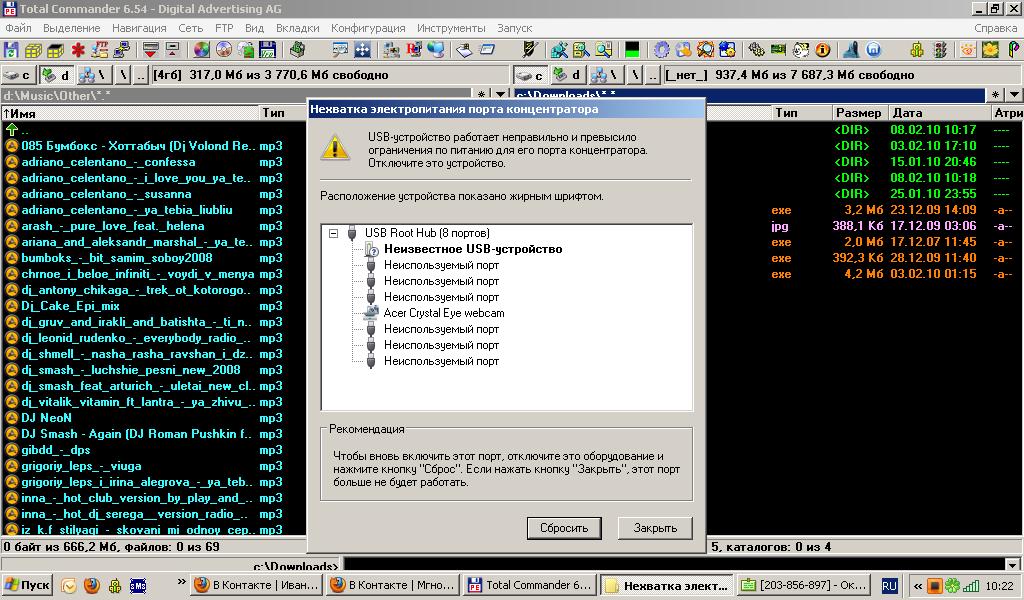This screenshot has height=600, width=1024.
Task: Click the blue gear toolbar icon
Action: [661, 50]
